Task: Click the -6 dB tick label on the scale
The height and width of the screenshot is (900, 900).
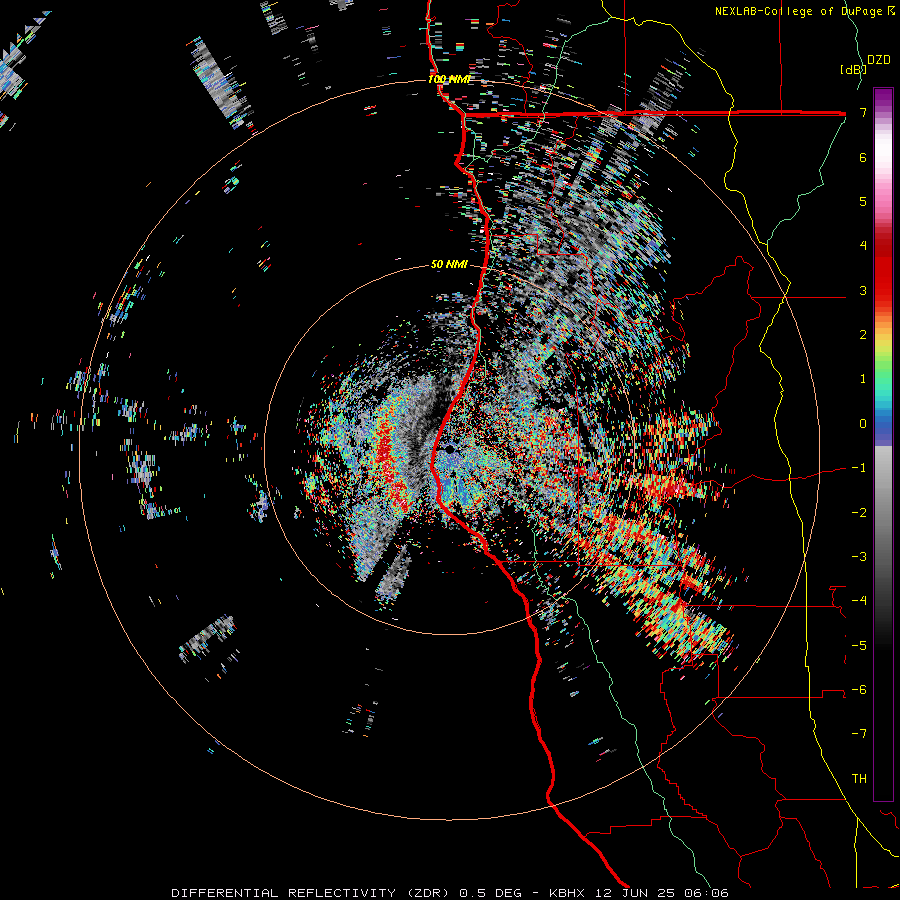Action: (859, 690)
